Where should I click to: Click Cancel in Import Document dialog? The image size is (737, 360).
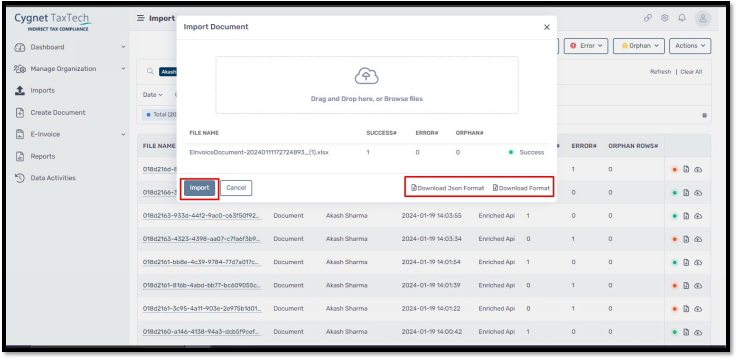(236, 188)
